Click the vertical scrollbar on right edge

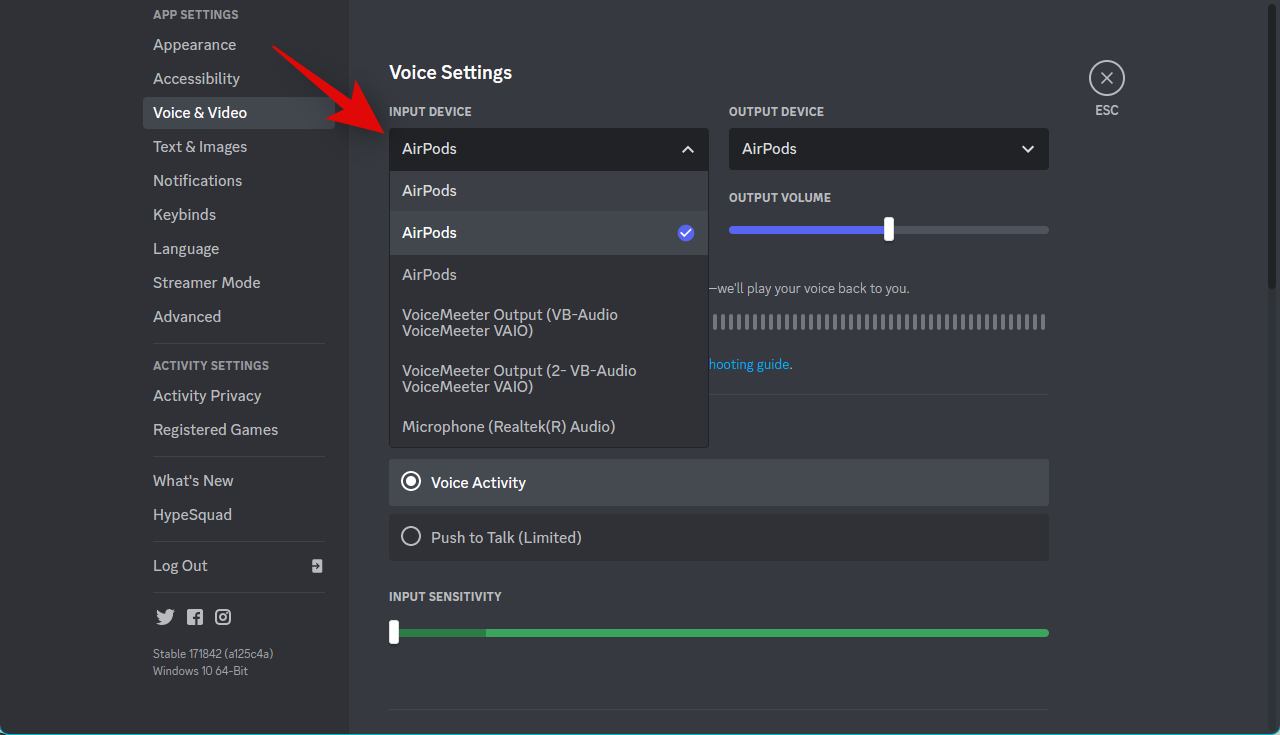tap(1270, 150)
